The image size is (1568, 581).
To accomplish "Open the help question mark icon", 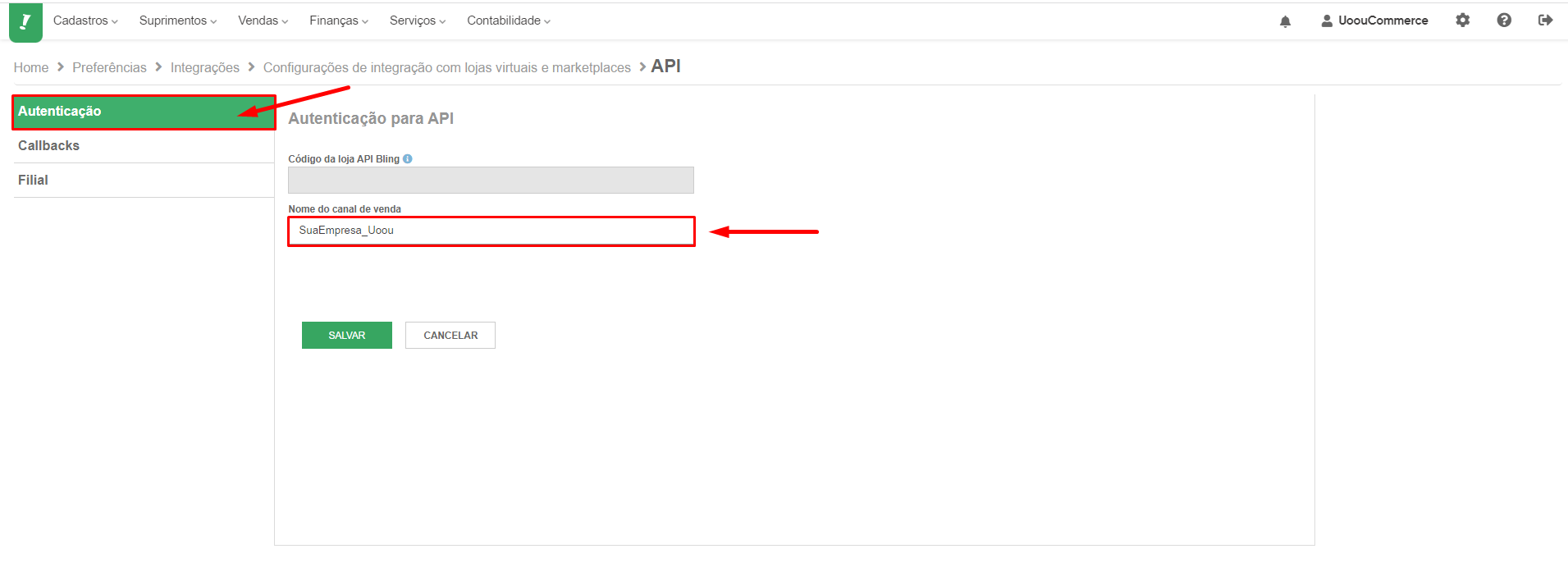I will click(1504, 21).
